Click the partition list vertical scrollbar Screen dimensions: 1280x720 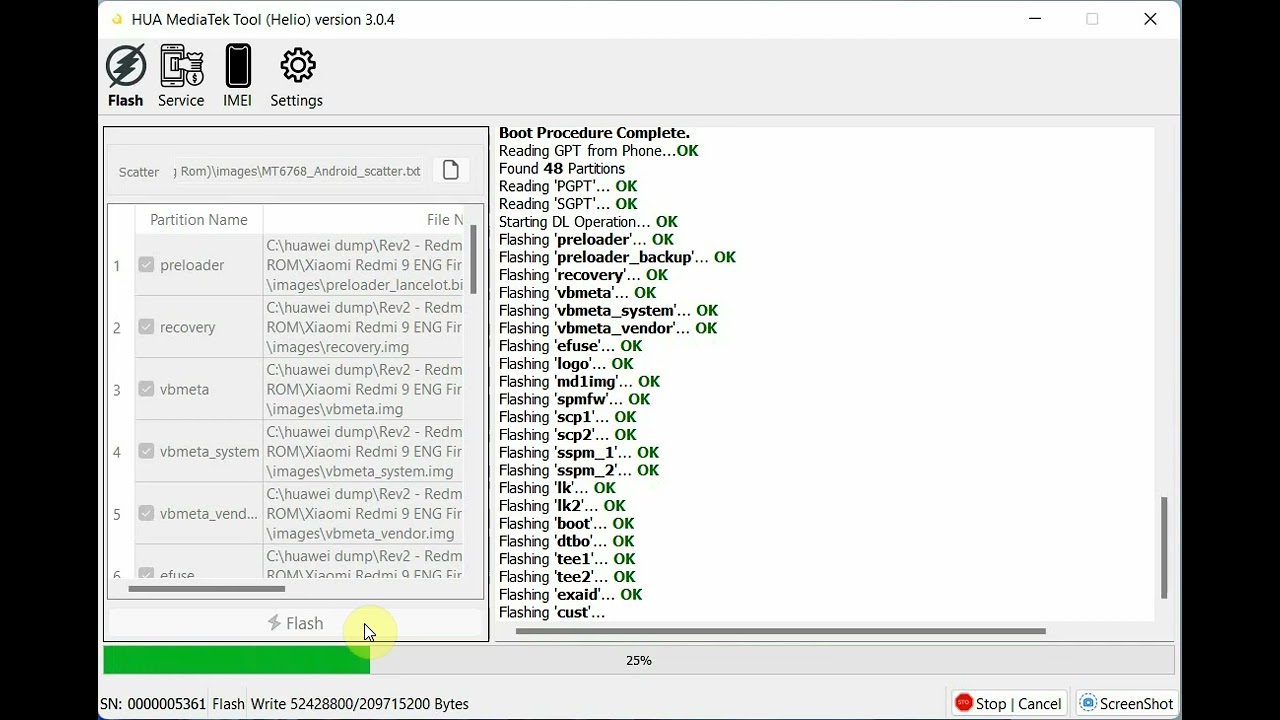(473, 260)
